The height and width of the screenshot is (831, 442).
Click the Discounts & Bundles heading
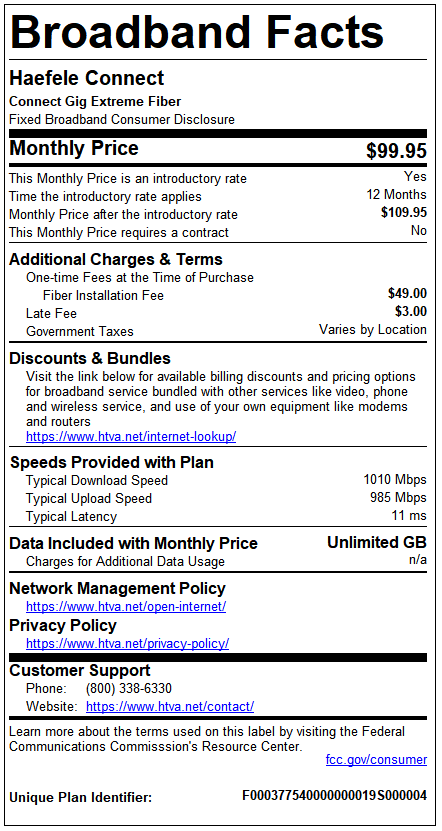tap(90, 358)
